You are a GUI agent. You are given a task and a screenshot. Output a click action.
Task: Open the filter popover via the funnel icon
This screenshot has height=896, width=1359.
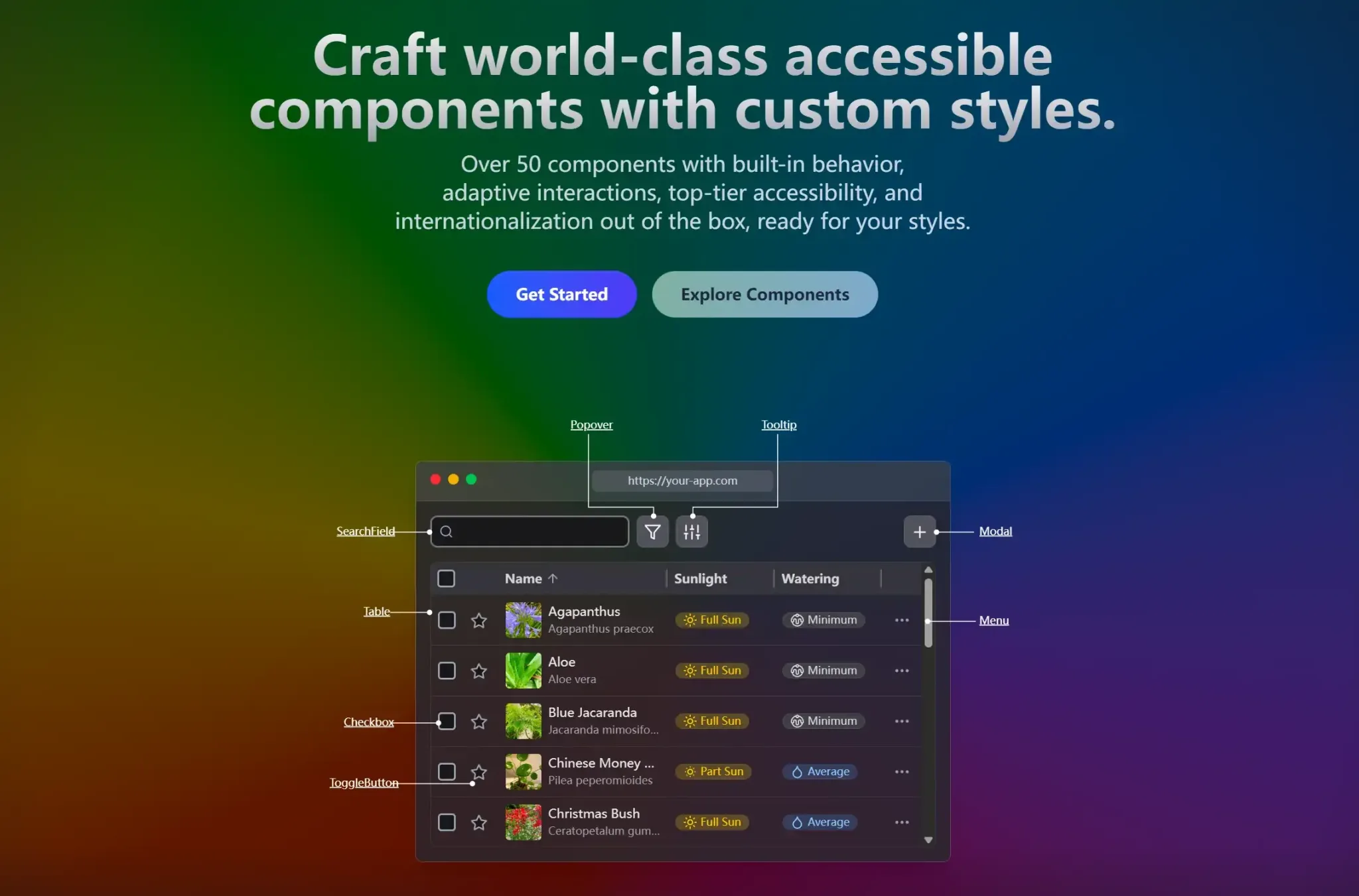(x=652, y=531)
